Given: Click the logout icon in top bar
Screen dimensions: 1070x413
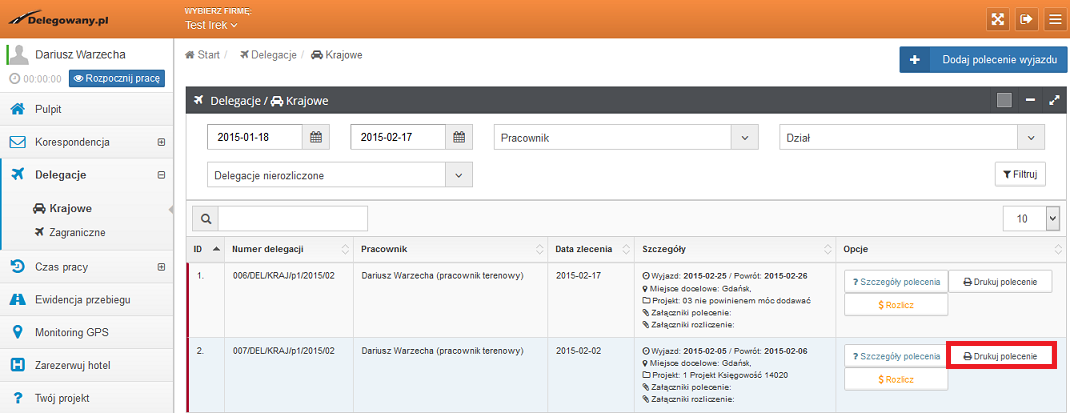Looking at the screenshot, I should [x=1025, y=19].
